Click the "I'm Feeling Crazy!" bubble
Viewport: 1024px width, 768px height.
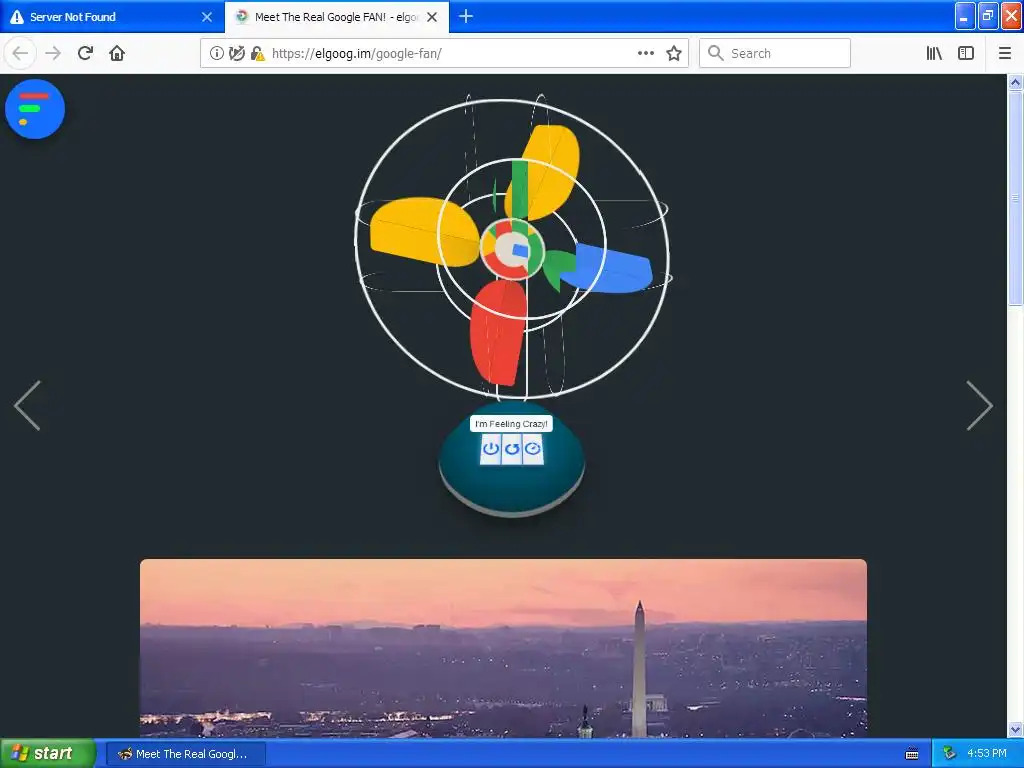pos(511,424)
